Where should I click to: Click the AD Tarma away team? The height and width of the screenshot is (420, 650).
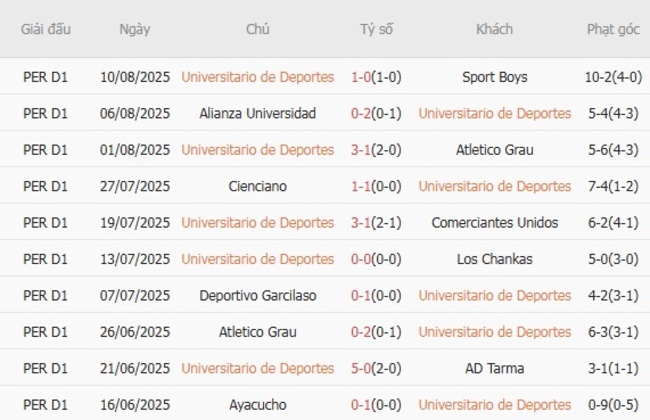click(495, 368)
